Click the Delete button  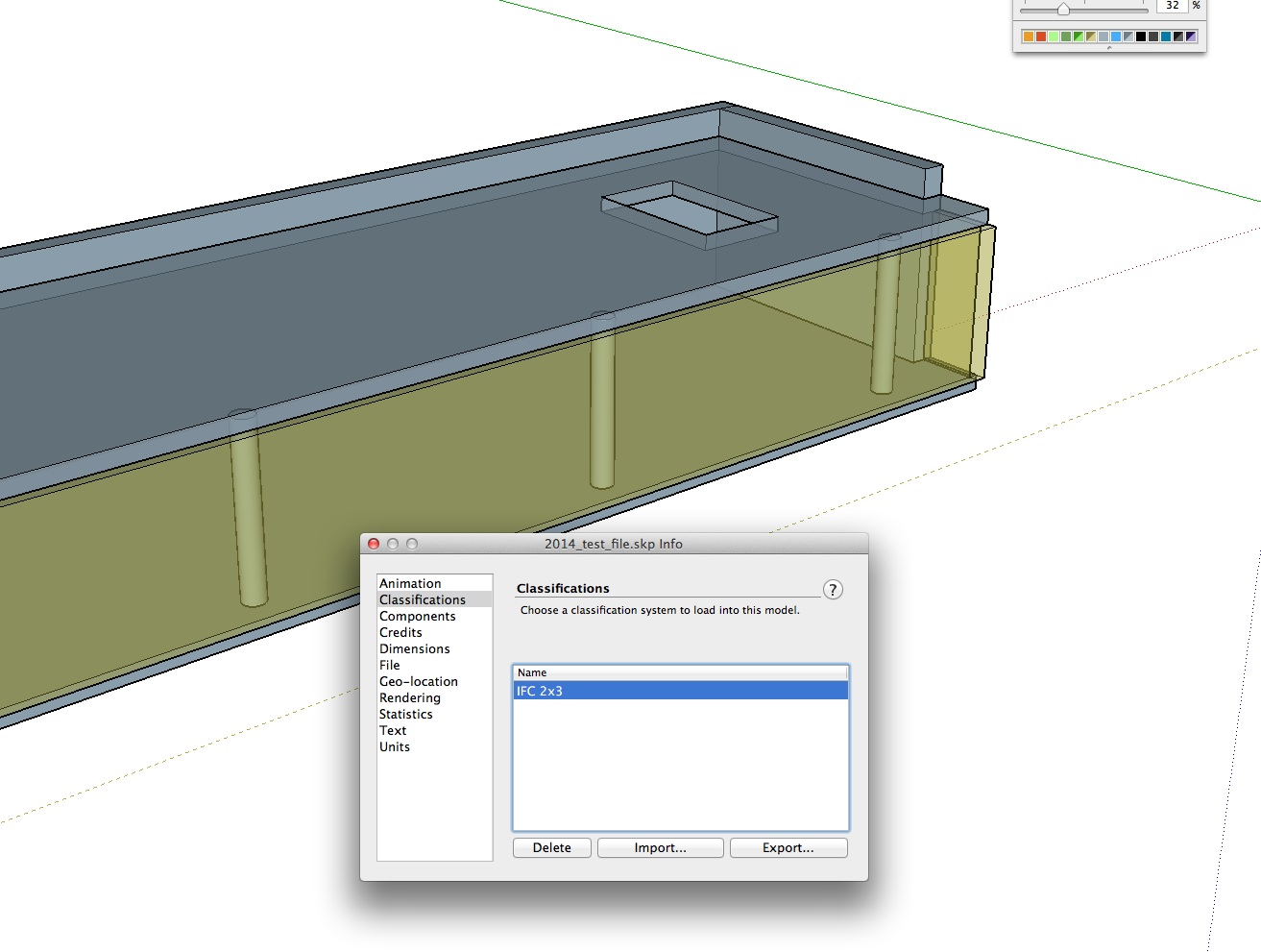pos(552,847)
